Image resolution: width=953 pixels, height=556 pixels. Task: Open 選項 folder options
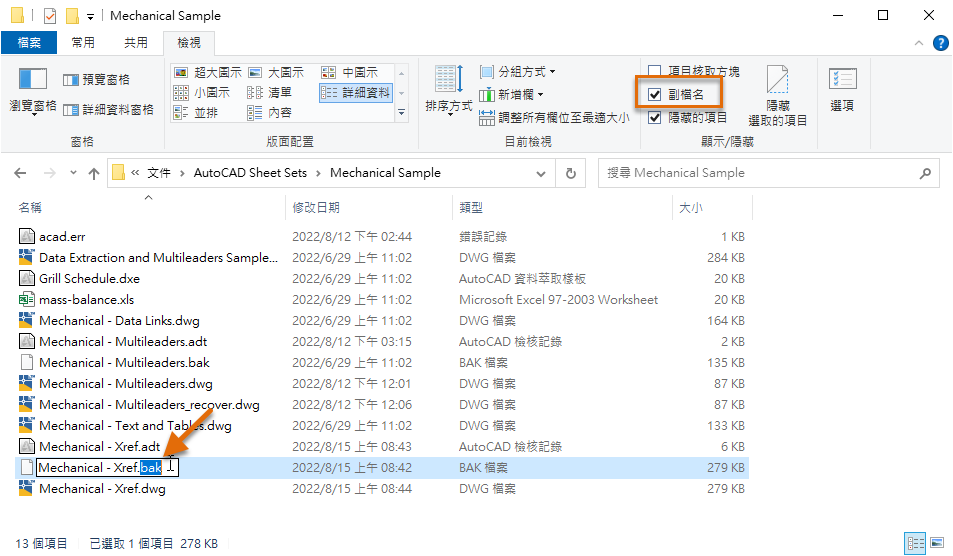tap(842, 90)
